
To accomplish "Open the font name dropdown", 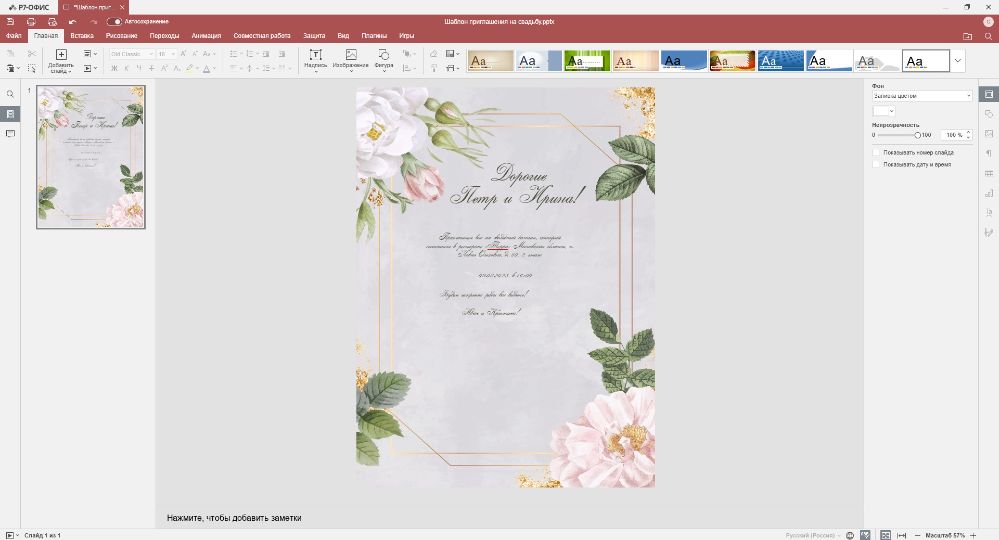I will click(129, 54).
